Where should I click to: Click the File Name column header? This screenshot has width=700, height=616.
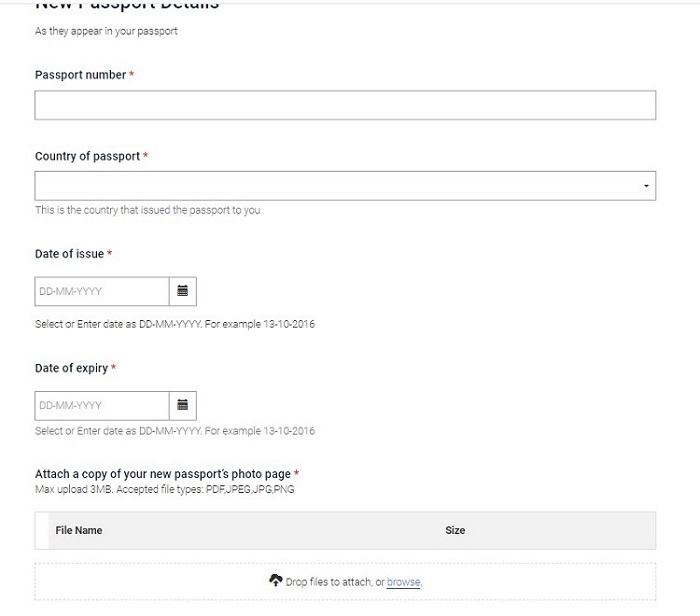[x=79, y=530]
